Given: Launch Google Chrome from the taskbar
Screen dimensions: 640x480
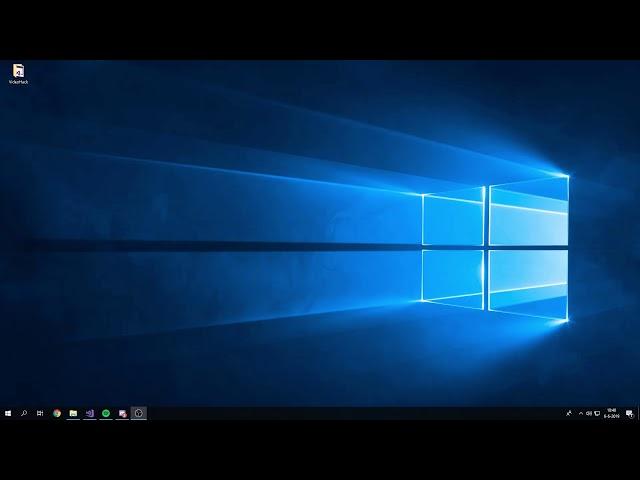Looking at the screenshot, I should [x=57, y=413].
